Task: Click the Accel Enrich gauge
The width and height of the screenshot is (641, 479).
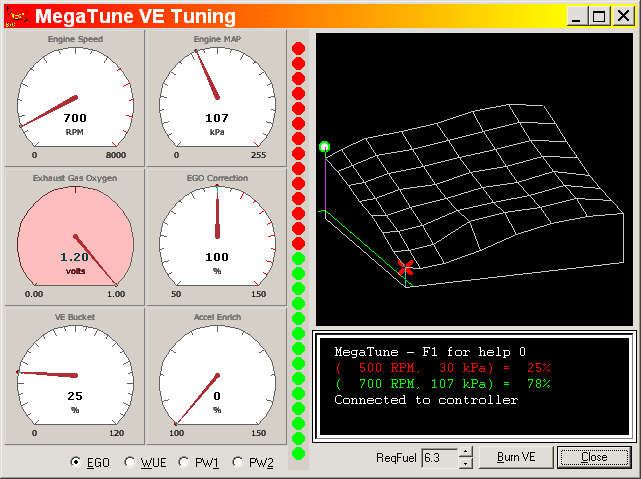Action: 217,376
